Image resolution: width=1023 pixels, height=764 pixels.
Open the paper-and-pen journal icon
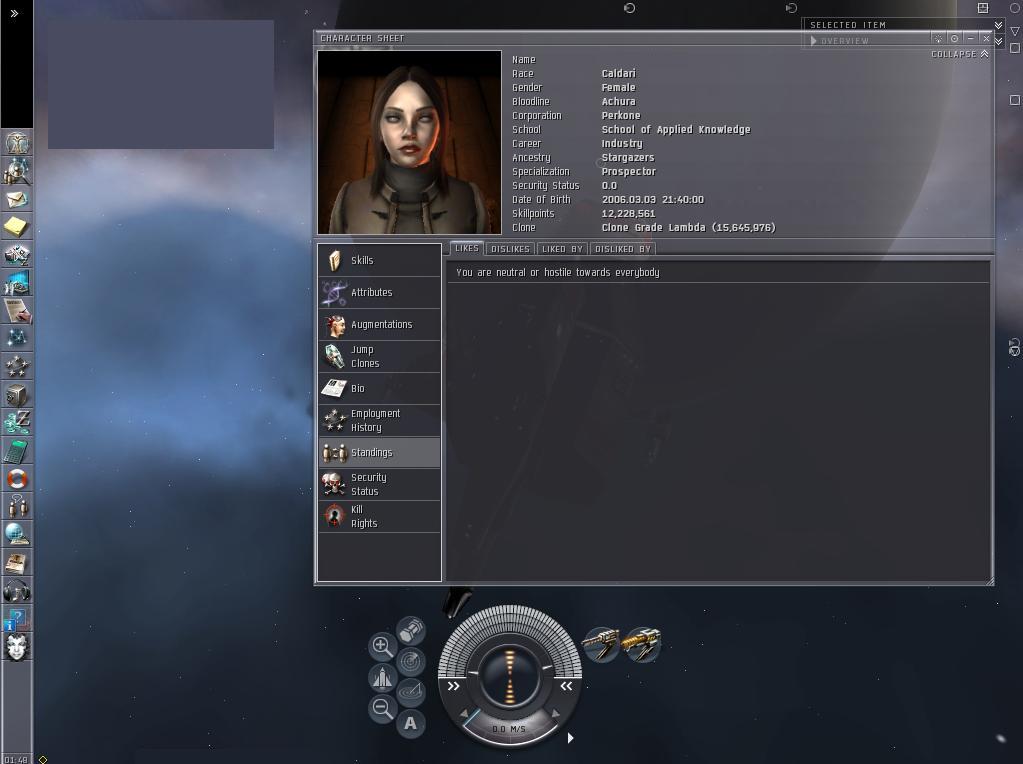[17, 311]
